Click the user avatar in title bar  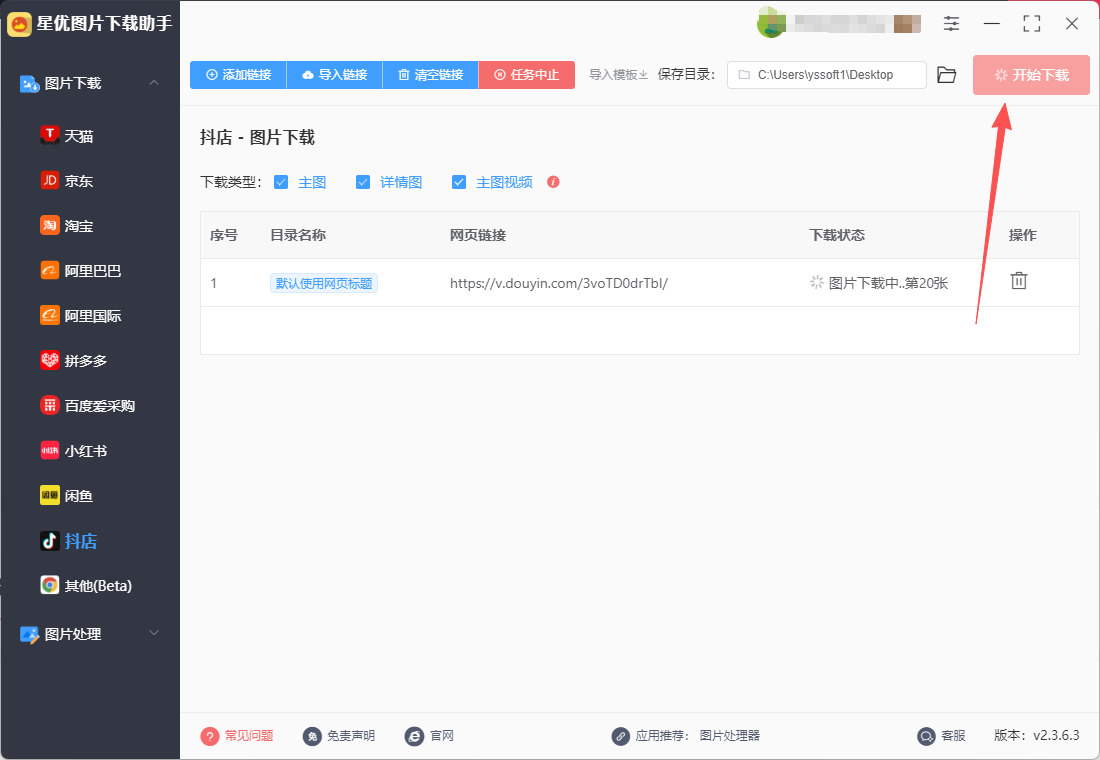[x=770, y=23]
